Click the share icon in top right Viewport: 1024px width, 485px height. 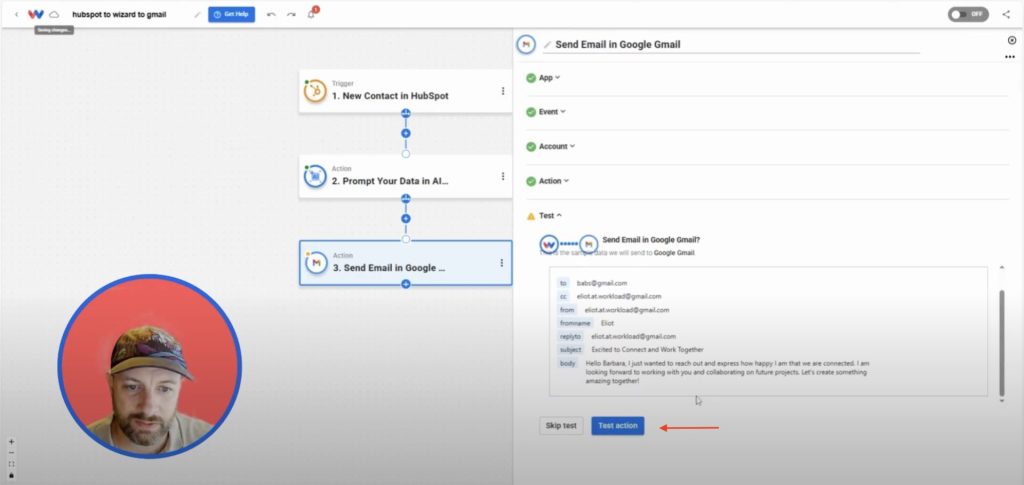tap(1006, 14)
